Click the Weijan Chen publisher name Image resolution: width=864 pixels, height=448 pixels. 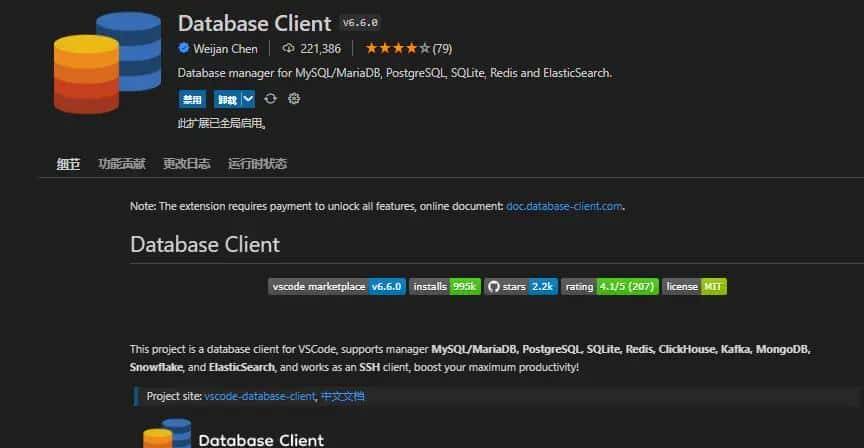[225, 49]
